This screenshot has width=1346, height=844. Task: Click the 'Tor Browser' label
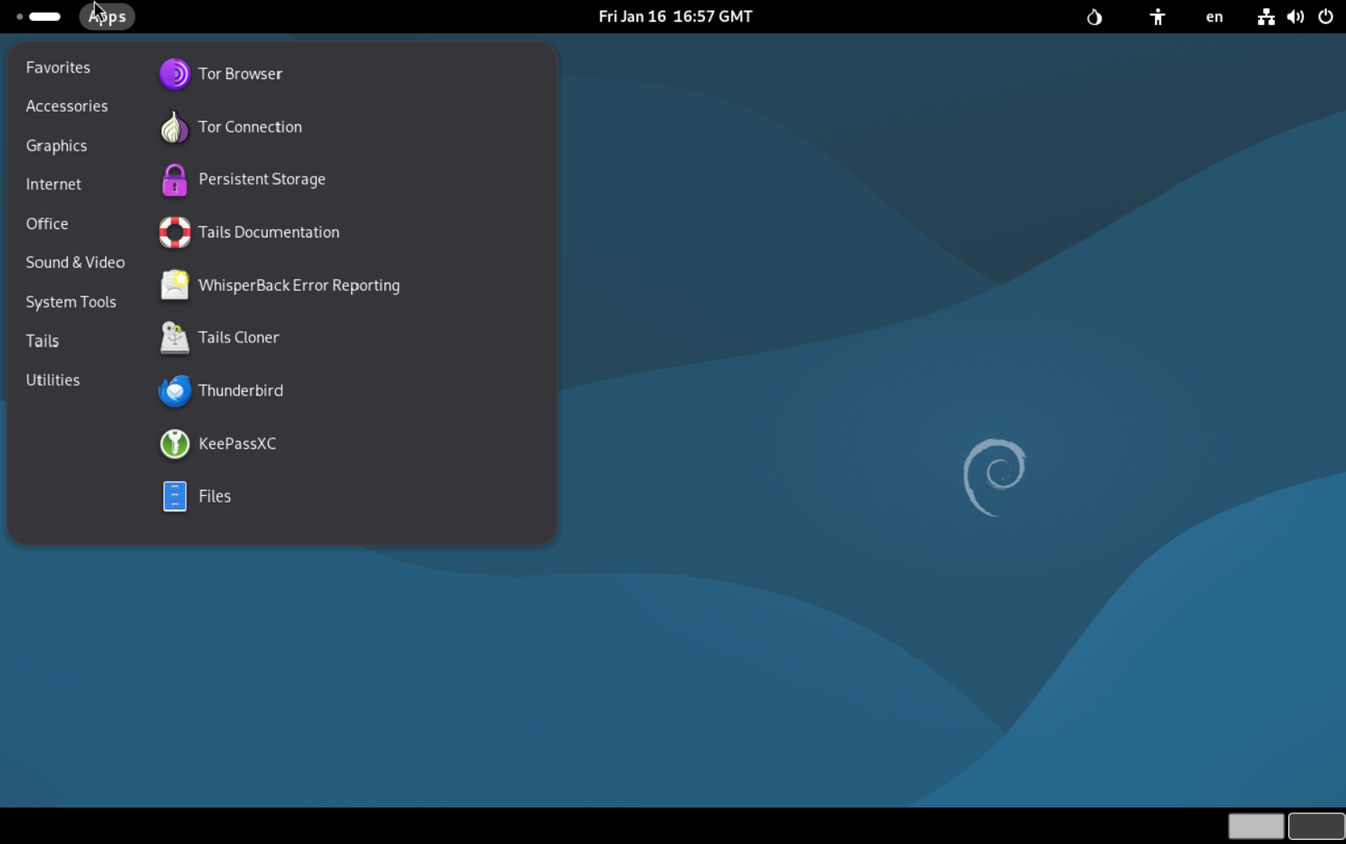pos(240,74)
